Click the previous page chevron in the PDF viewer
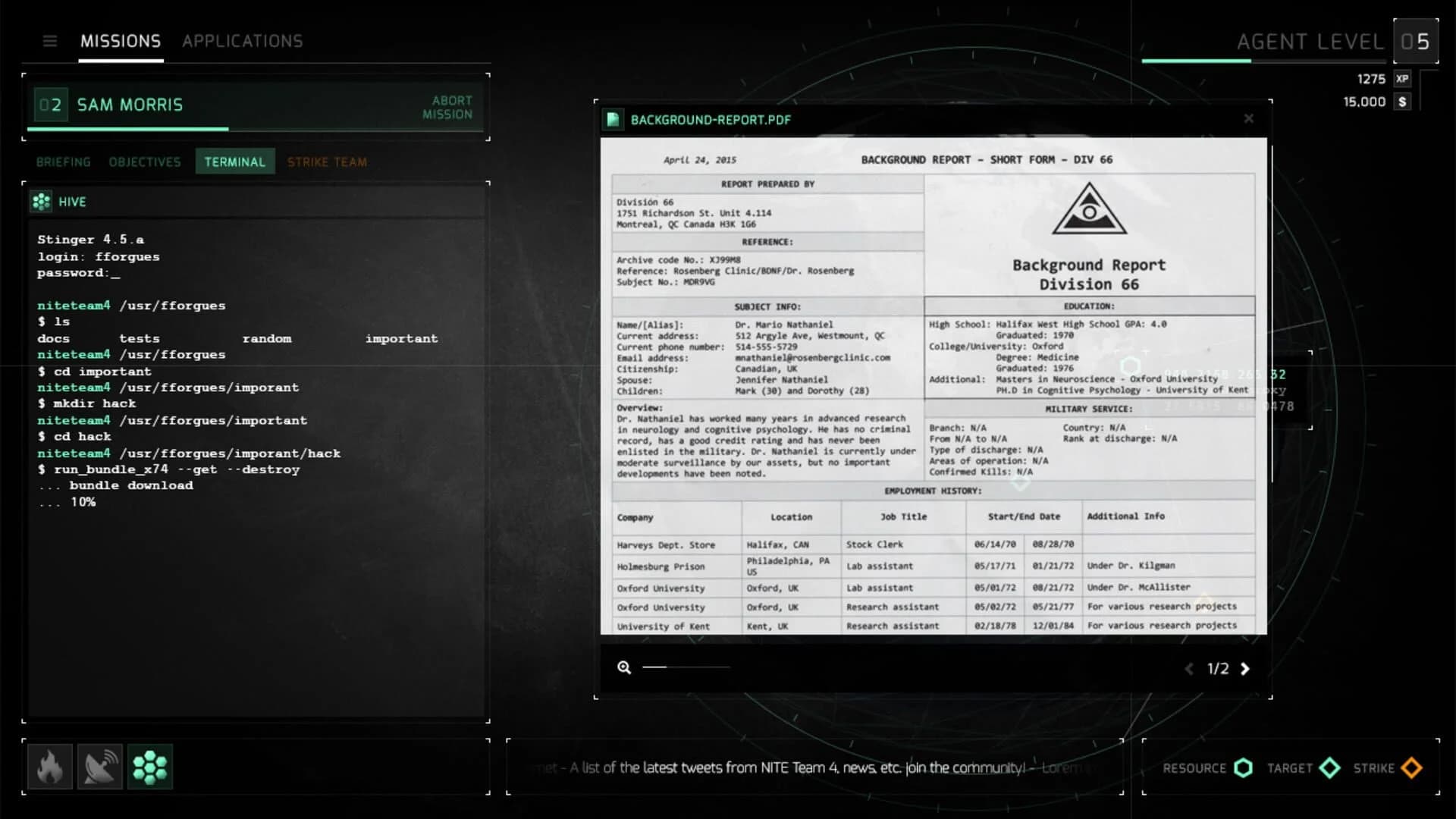The width and height of the screenshot is (1456, 819). pos(1188,669)
